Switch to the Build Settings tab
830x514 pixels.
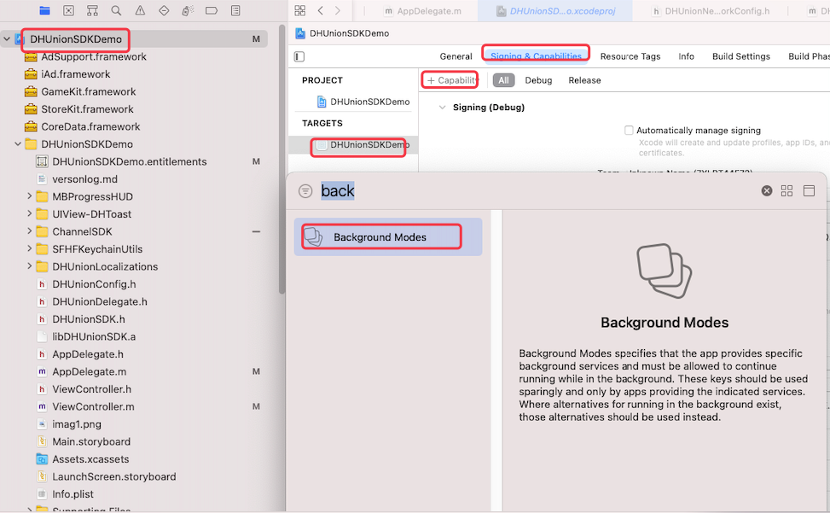click(x=740, y=57)
